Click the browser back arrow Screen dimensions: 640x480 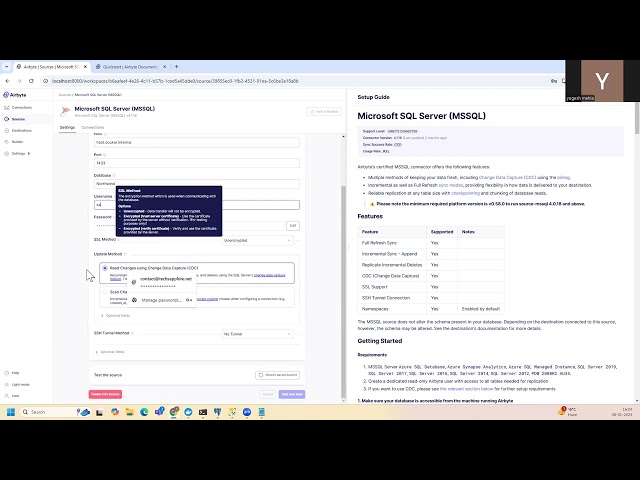tap(7, 81)
